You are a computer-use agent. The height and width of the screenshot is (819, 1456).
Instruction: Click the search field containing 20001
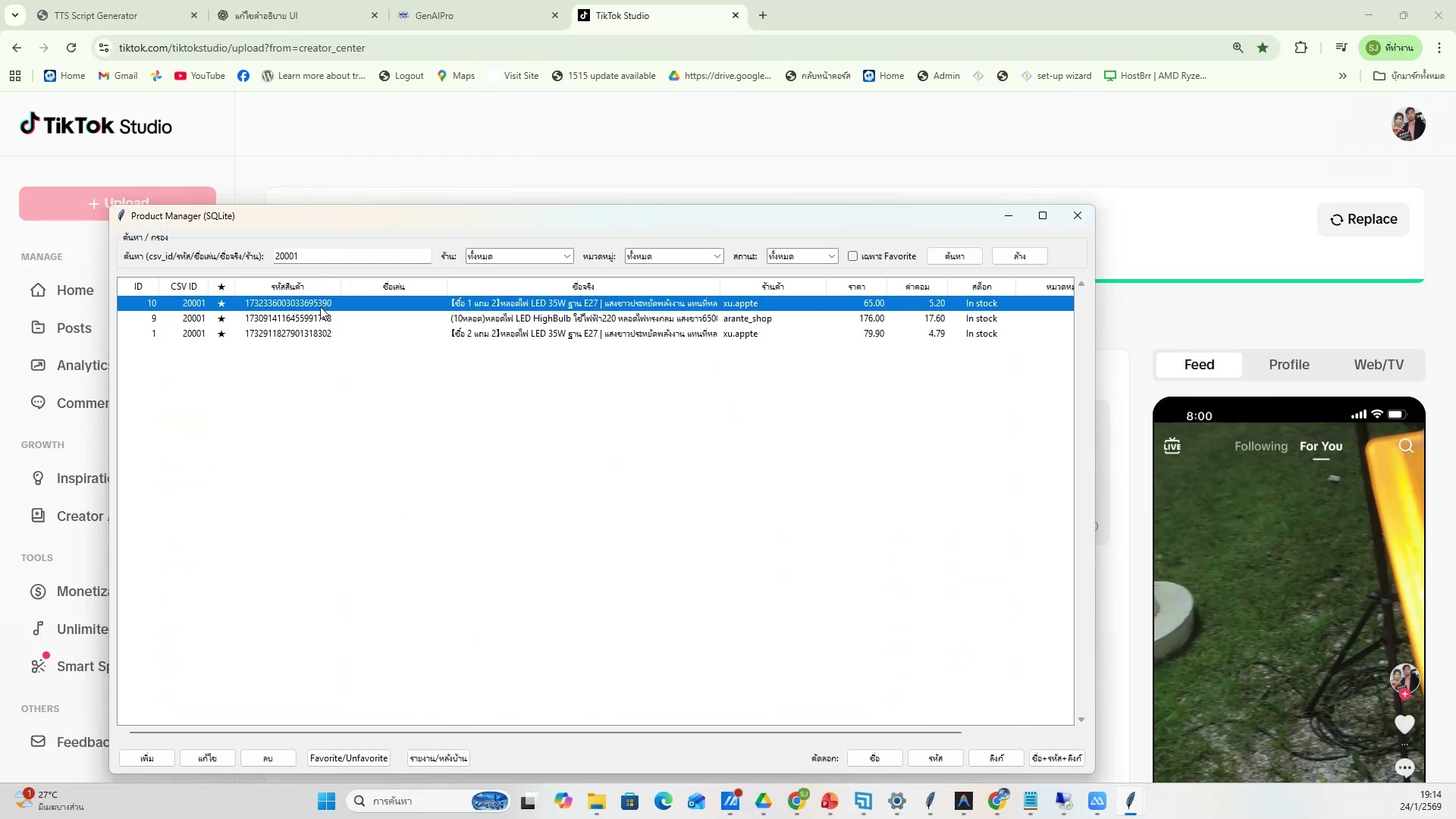pyautogui.click(x=351, y=256)
